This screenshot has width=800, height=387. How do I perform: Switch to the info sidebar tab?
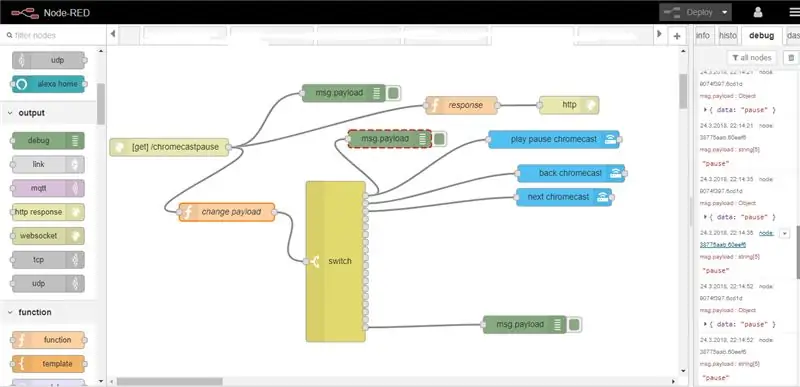(703, 36)
